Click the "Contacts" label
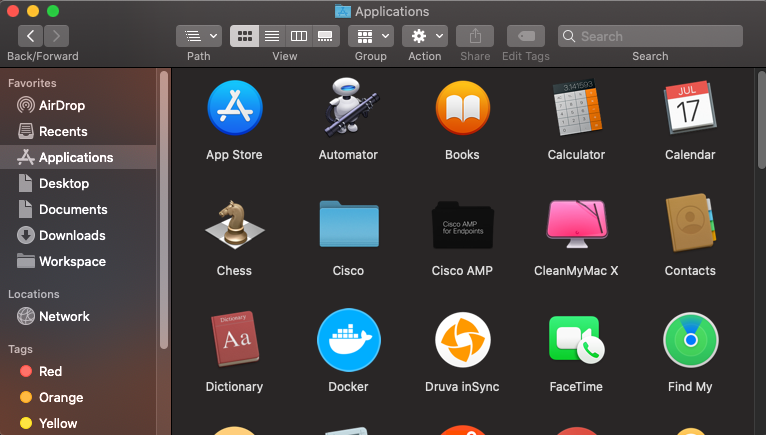Image resolution: width=766 pixels, height=435 pixels. (x=690, y=270)
